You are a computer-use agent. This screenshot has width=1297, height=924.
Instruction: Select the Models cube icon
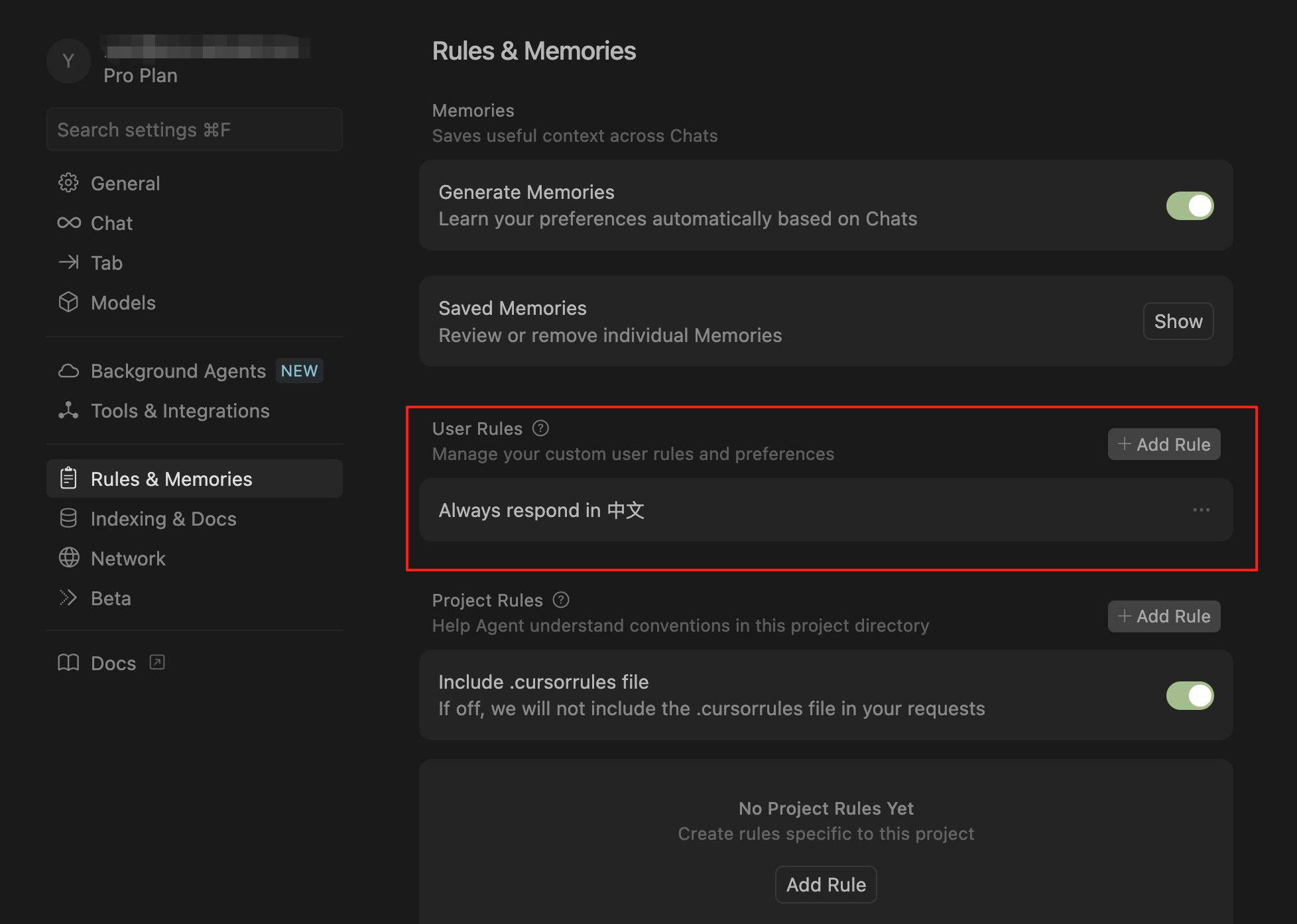coord(68,302)
